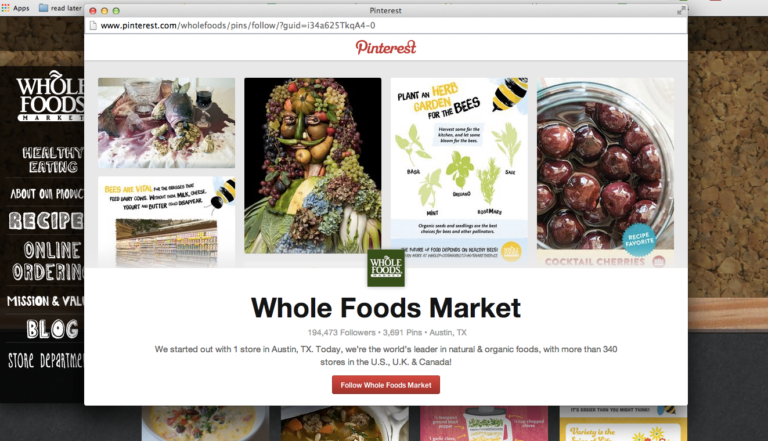Click the Recipe Favorite teal badge

tap(639, 240)
